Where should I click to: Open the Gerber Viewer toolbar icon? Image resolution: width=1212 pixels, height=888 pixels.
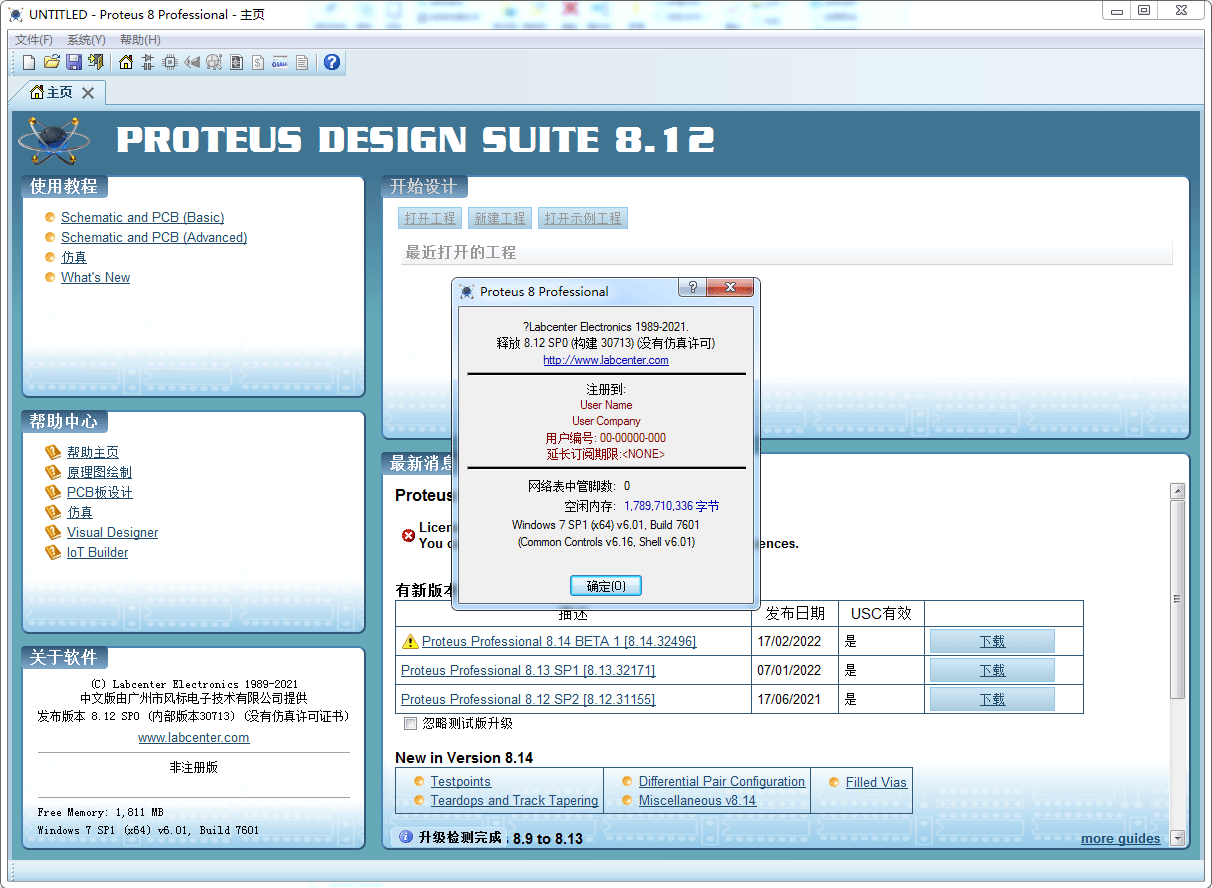pos(214,62)
